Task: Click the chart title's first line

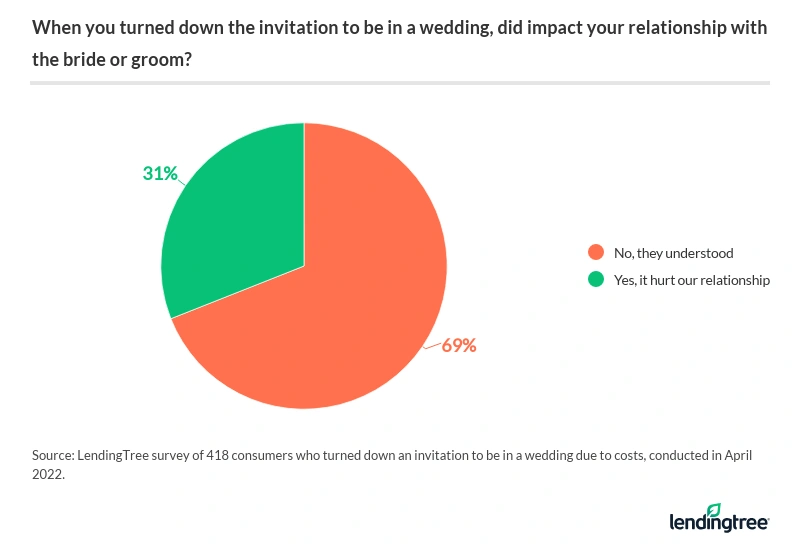Action: (x=400, y=28)
